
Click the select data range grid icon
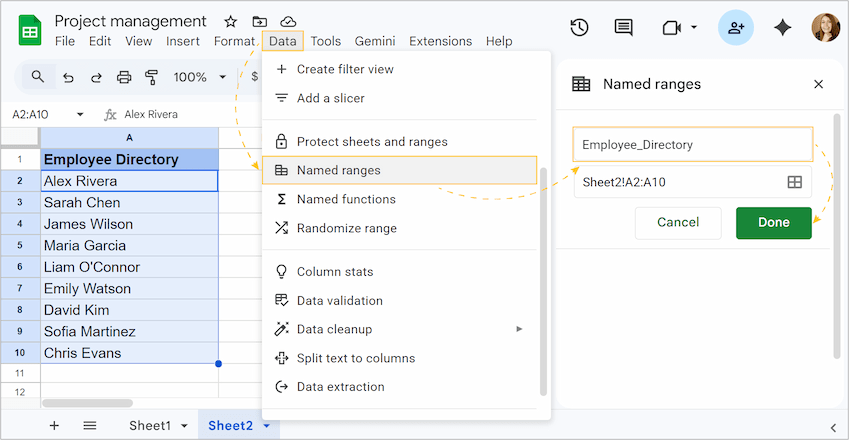point(794,182)
